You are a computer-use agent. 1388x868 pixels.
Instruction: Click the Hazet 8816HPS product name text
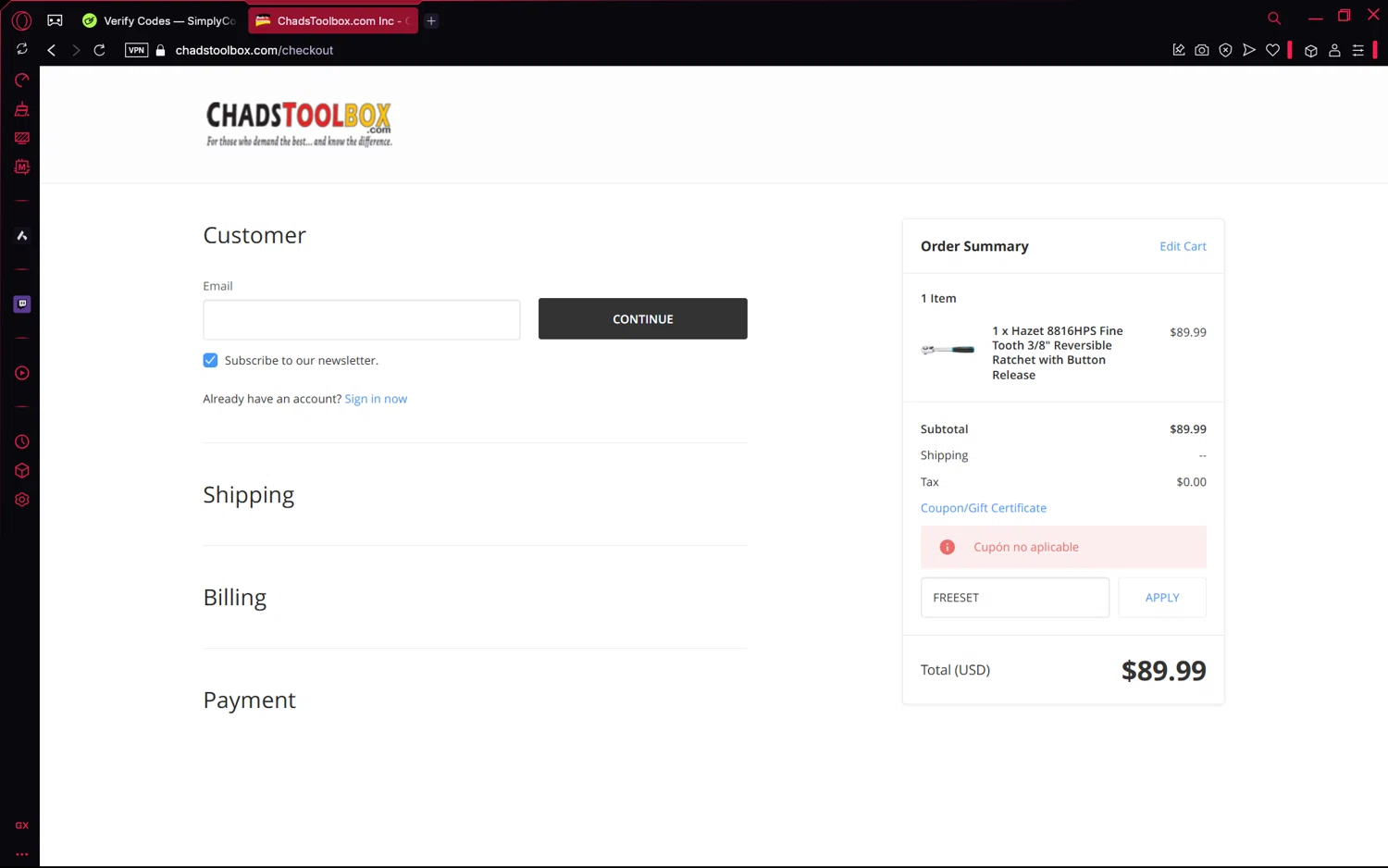pos(1058,353)
